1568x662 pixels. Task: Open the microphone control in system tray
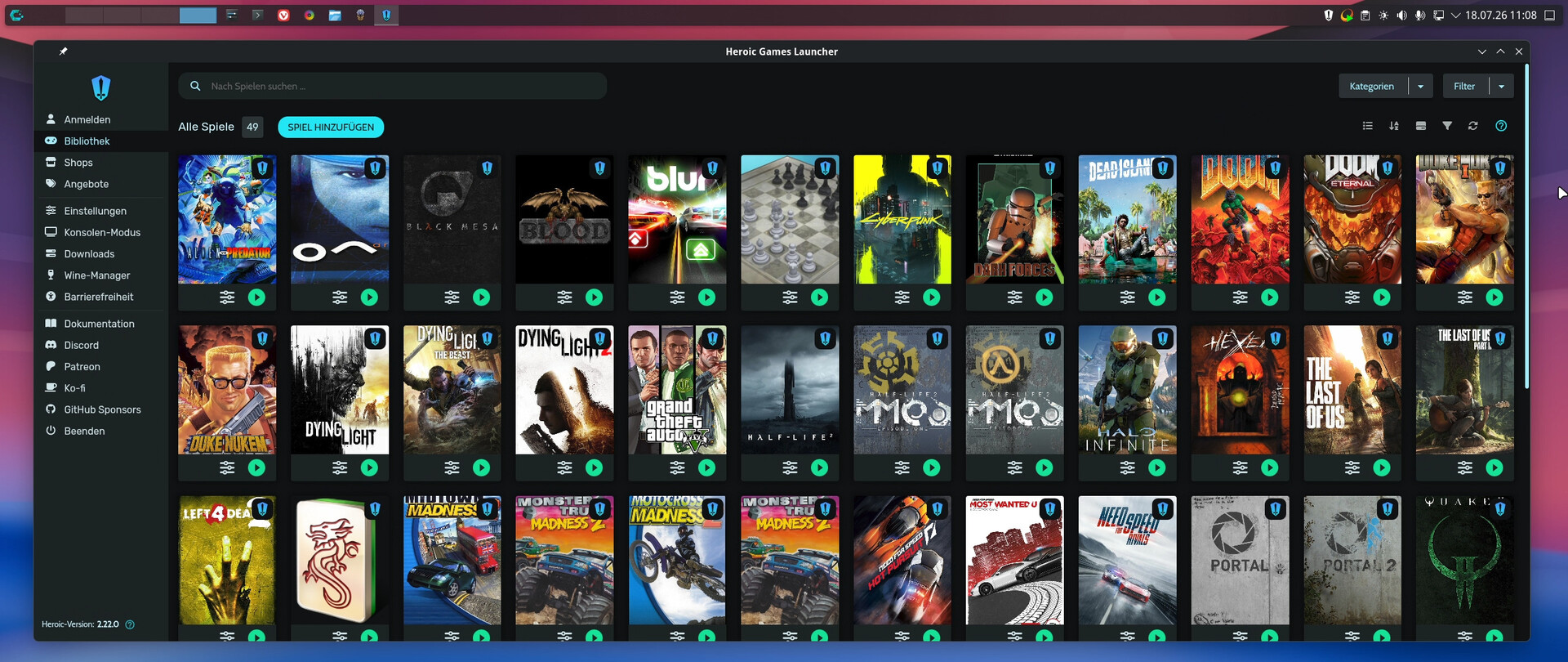[1420, 15]
